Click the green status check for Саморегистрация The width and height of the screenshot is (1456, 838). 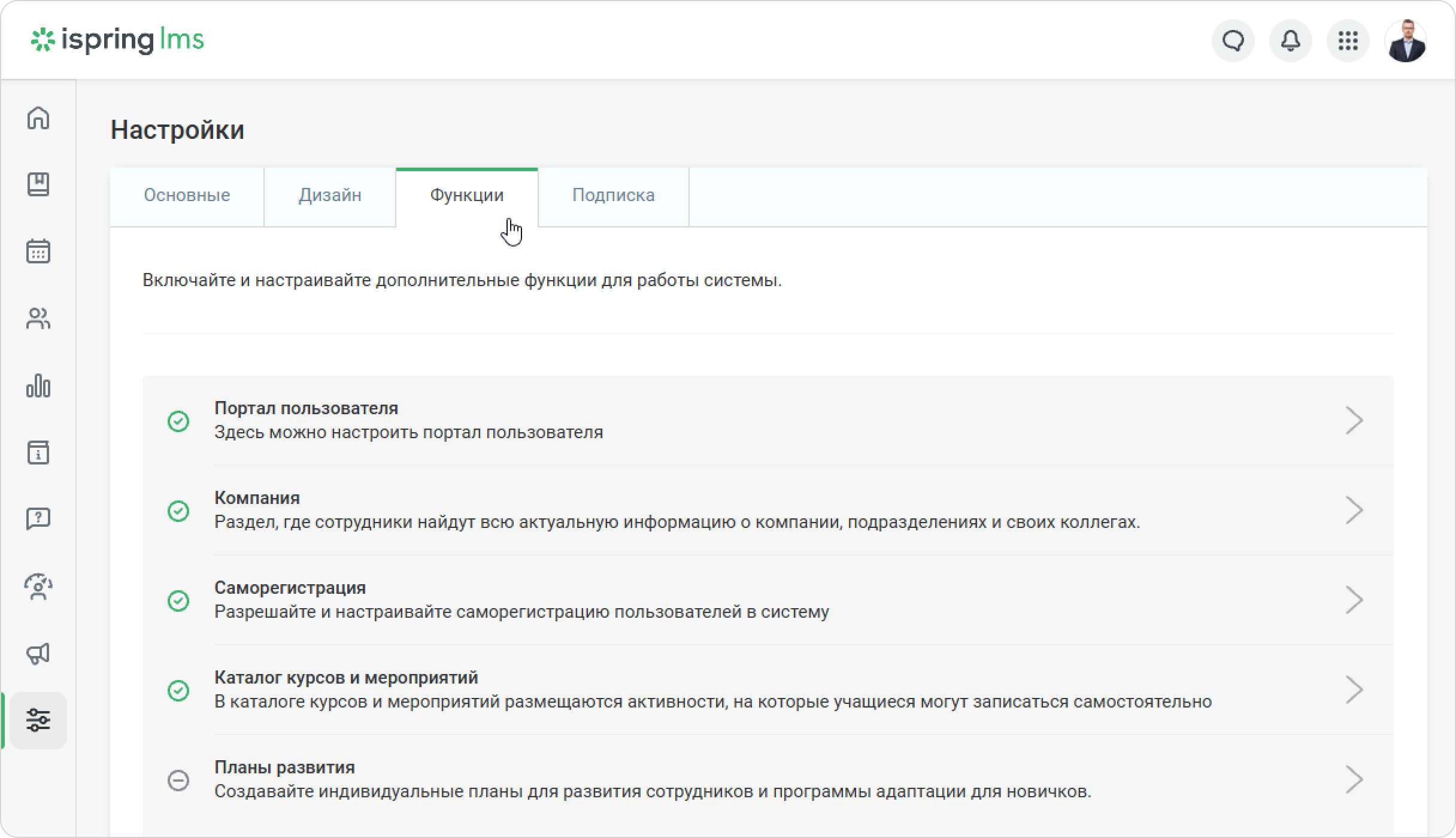[178, 600]
